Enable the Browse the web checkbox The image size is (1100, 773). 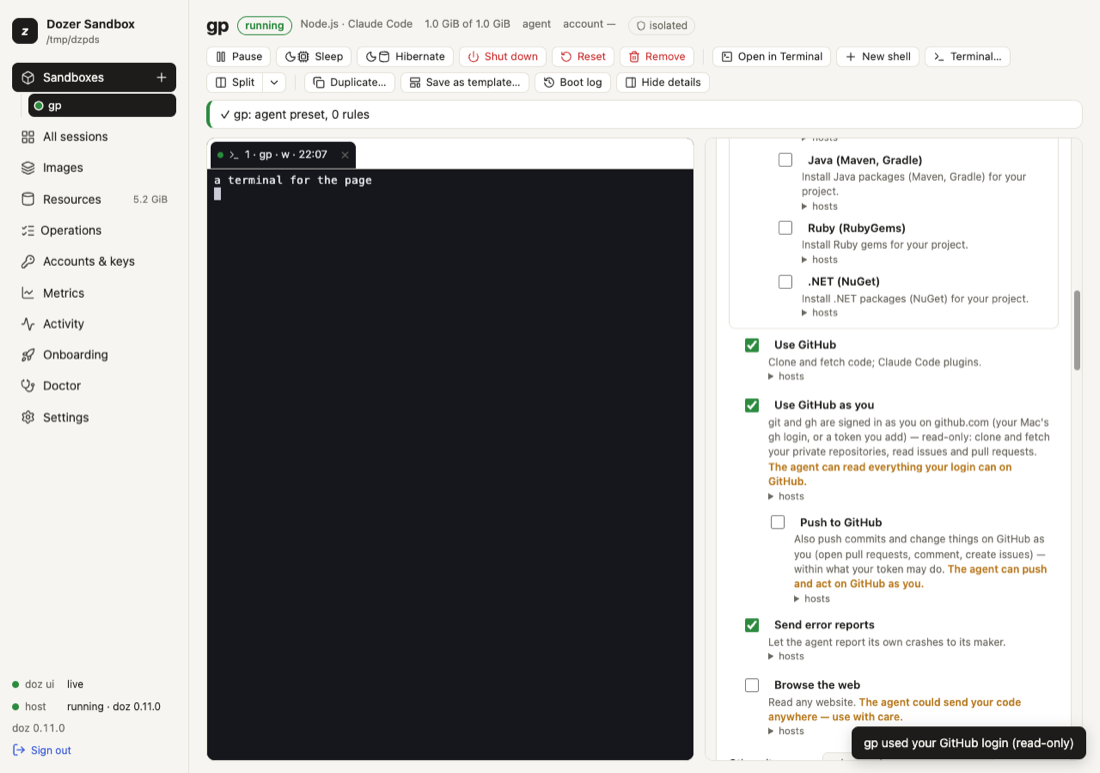click(752, 685)
